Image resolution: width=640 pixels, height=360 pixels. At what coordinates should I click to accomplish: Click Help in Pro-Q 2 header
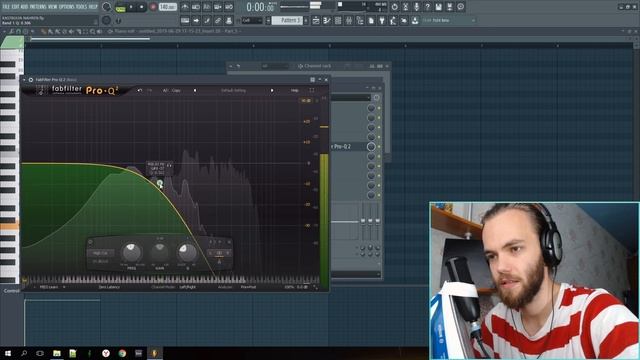pyautogui.click(x=295, y=90)
